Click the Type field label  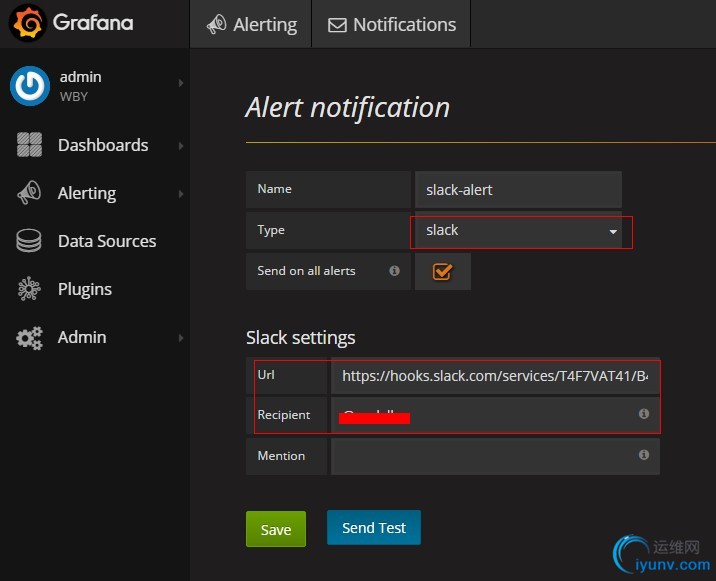(x=271, y=230)
